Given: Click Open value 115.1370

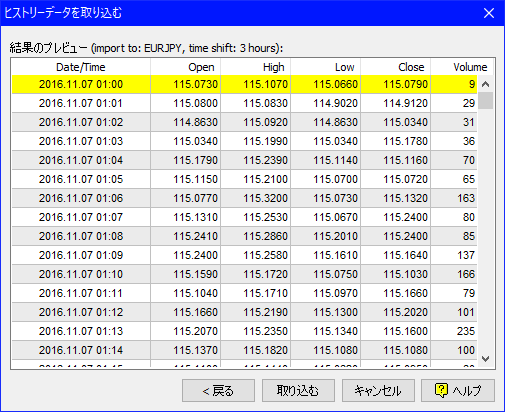Looking at the screenshot, I should [195, 350].
